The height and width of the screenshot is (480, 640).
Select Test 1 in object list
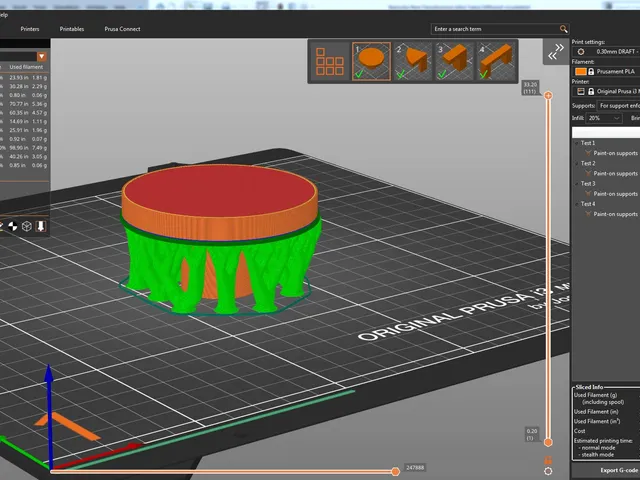(x=588, y=143)
